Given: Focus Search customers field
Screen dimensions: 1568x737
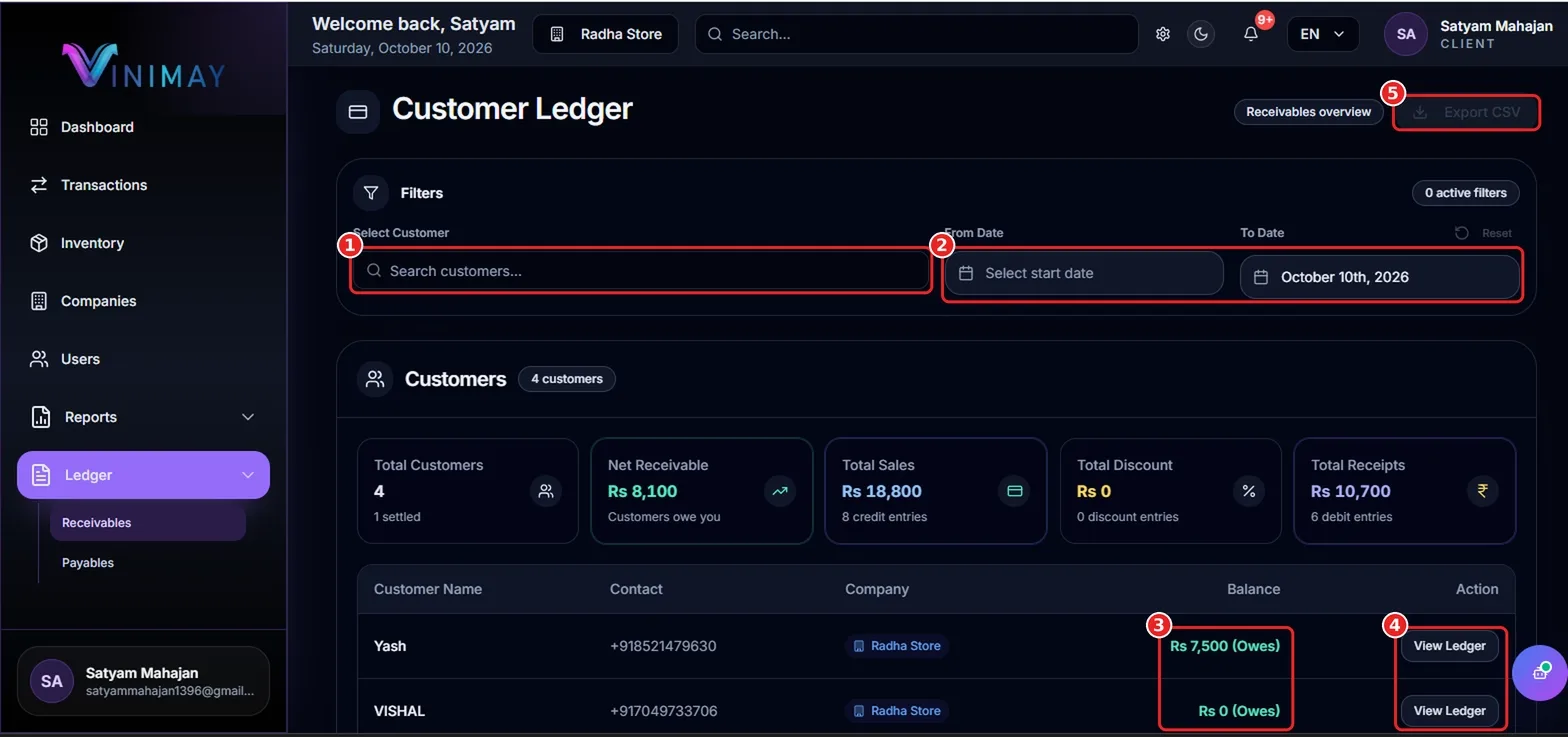Looking at the screenshot, I should pyautogui.click(x=640, y=271).
